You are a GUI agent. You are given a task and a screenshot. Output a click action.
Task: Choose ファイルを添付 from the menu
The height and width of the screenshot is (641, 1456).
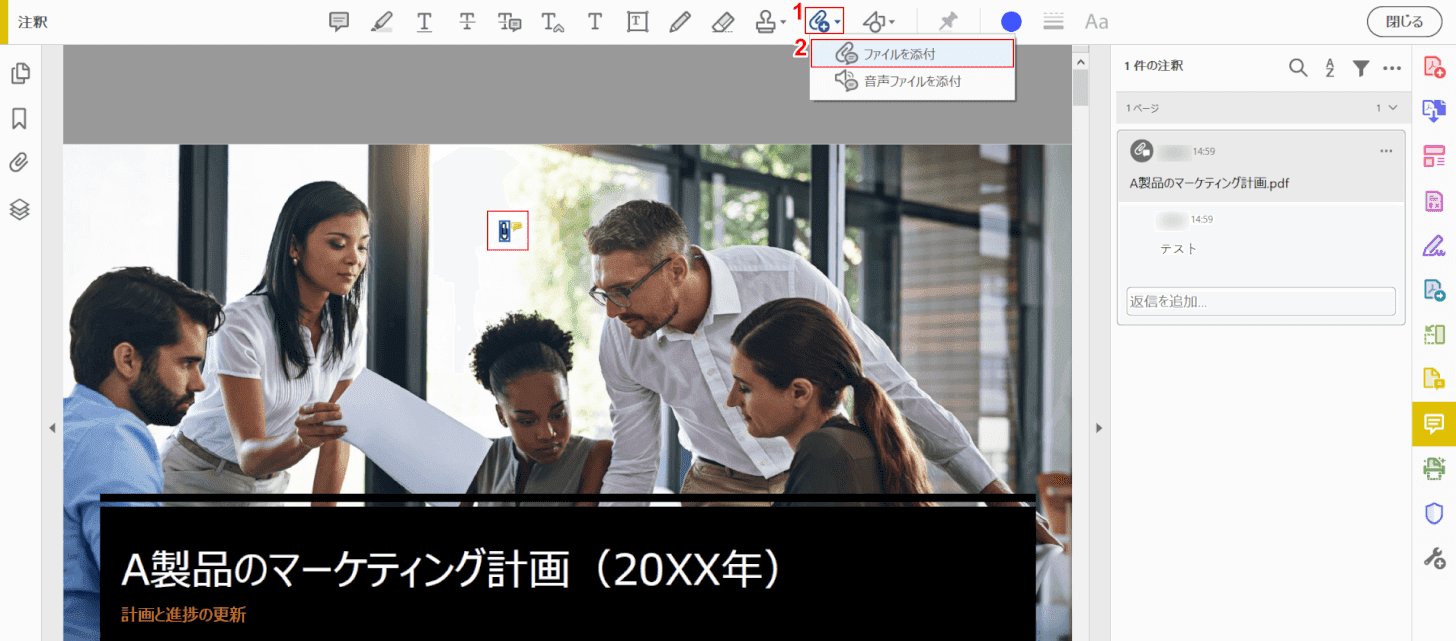(x=912, y=53)
